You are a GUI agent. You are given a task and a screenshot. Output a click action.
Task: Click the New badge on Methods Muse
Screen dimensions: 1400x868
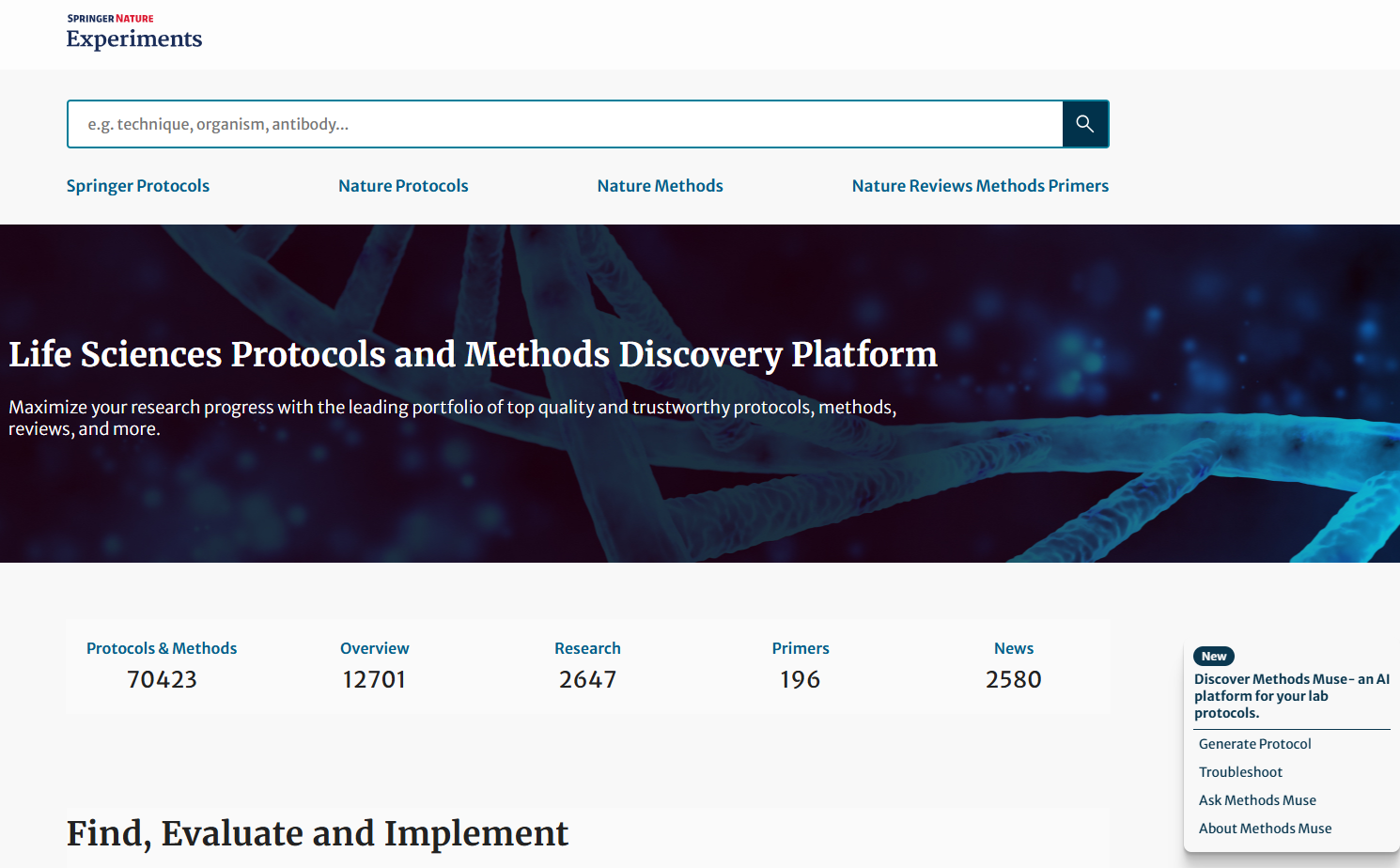click(1213, 656)
